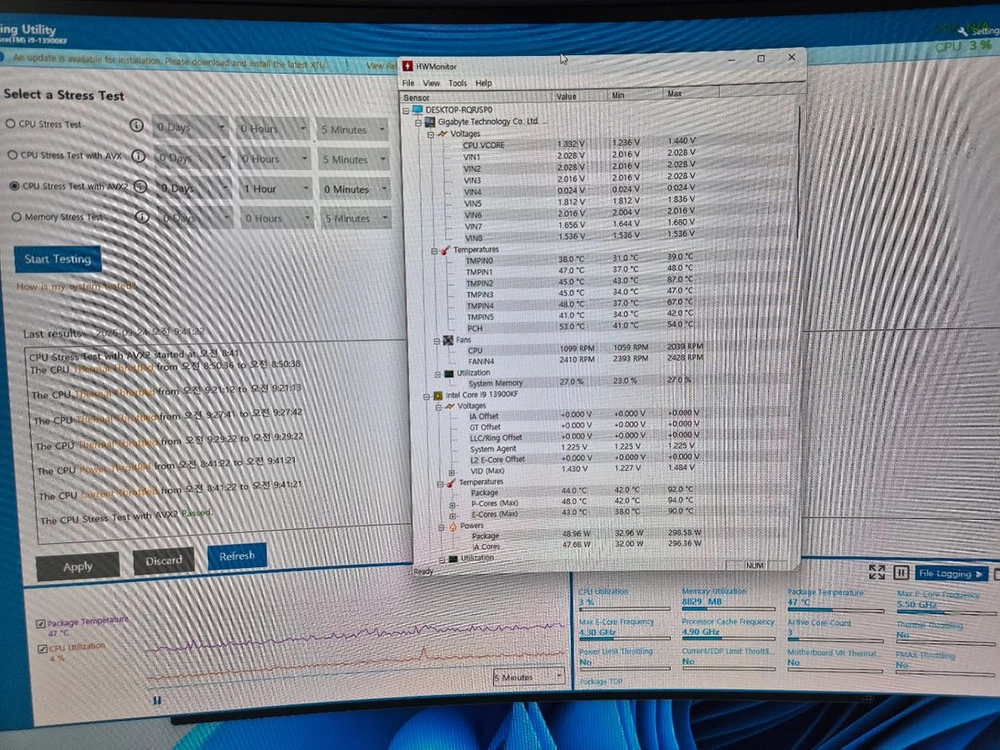Screen dimensions: 1000x750
Task: Collapse the Gigabyte Technology Co. Ltd. node
Action: (x=418, y=122)
